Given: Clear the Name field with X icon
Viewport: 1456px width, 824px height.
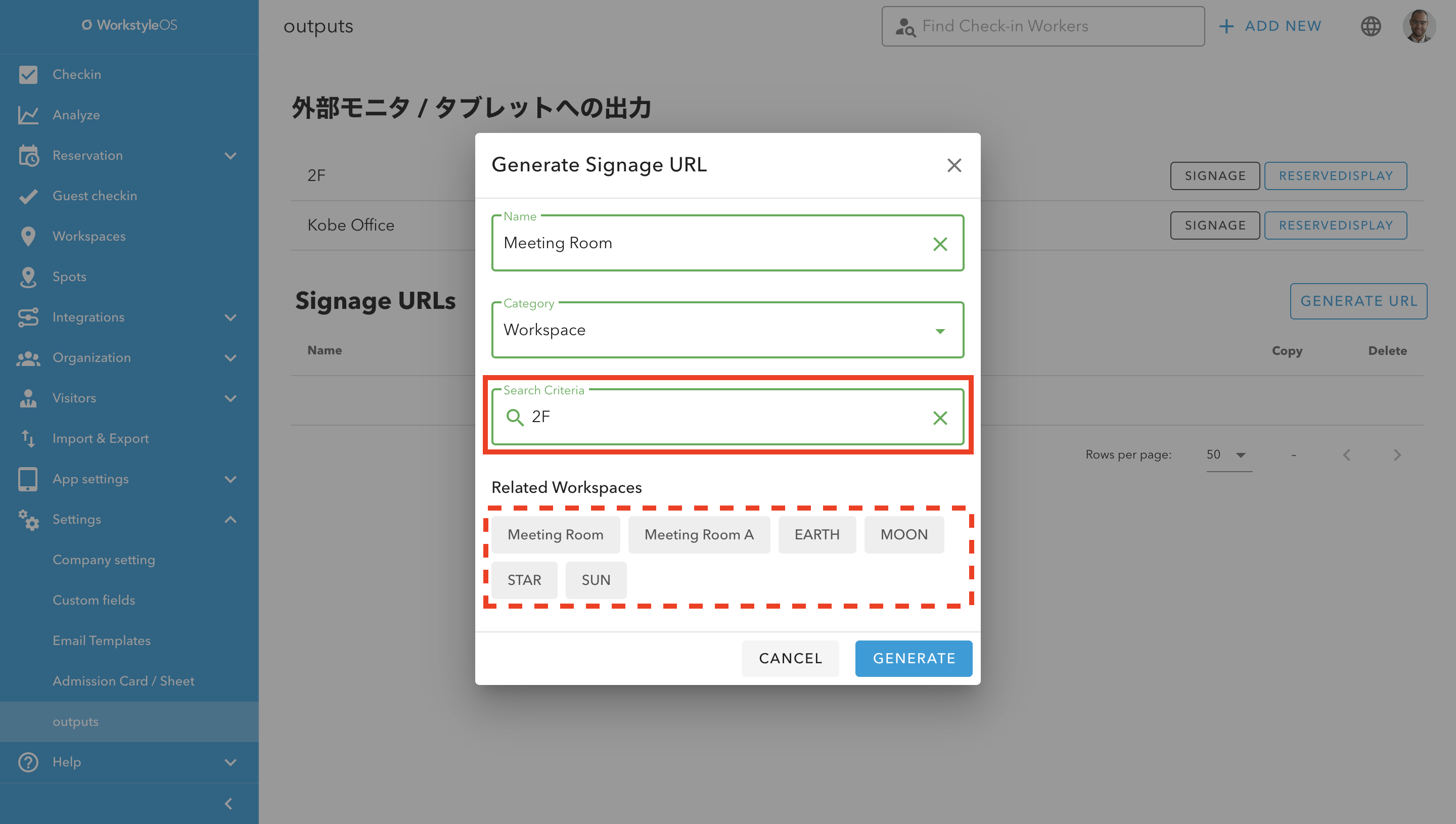Looking at the screenshot, I should [940, 244].
